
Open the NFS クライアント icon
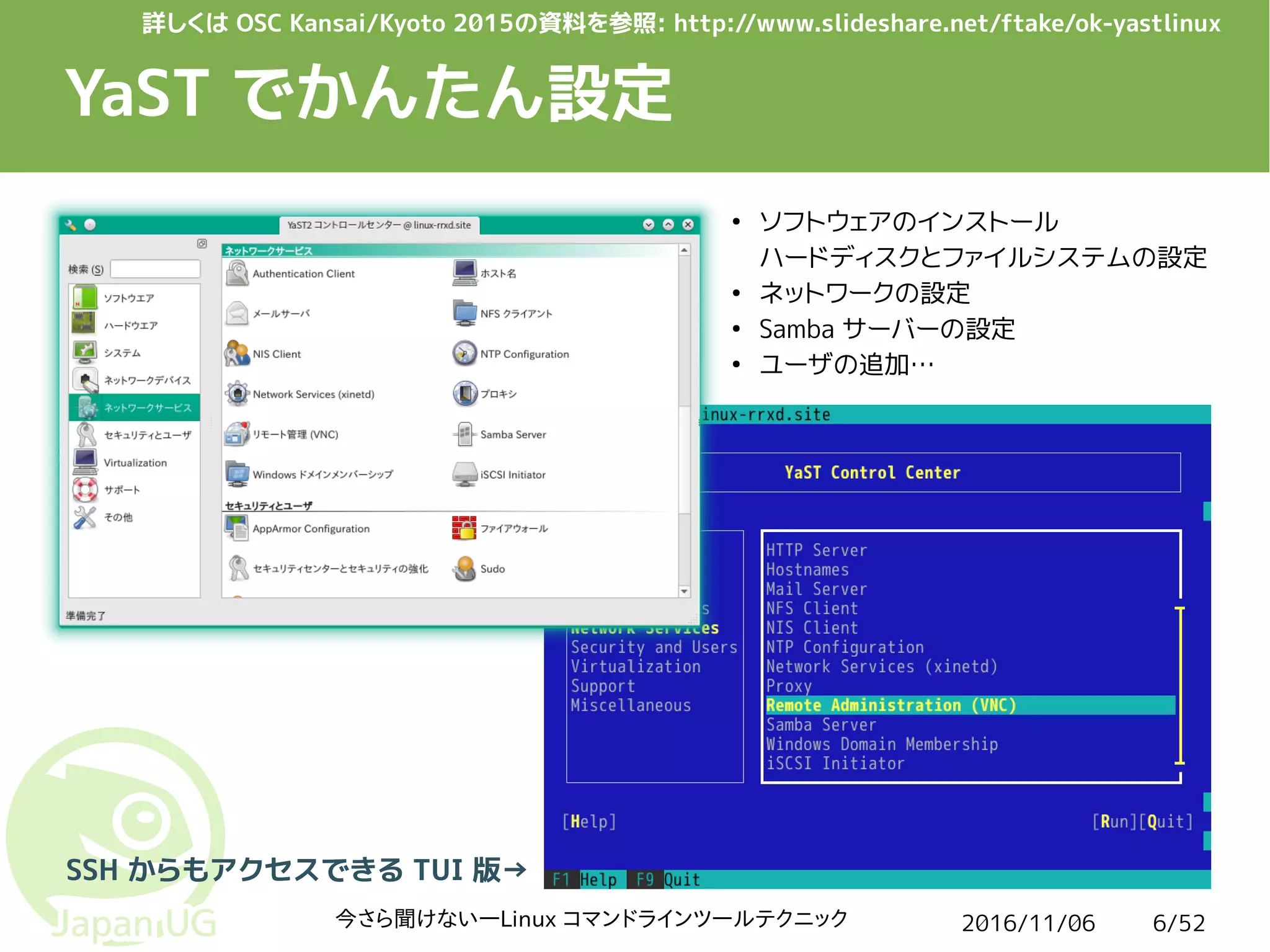464,314
